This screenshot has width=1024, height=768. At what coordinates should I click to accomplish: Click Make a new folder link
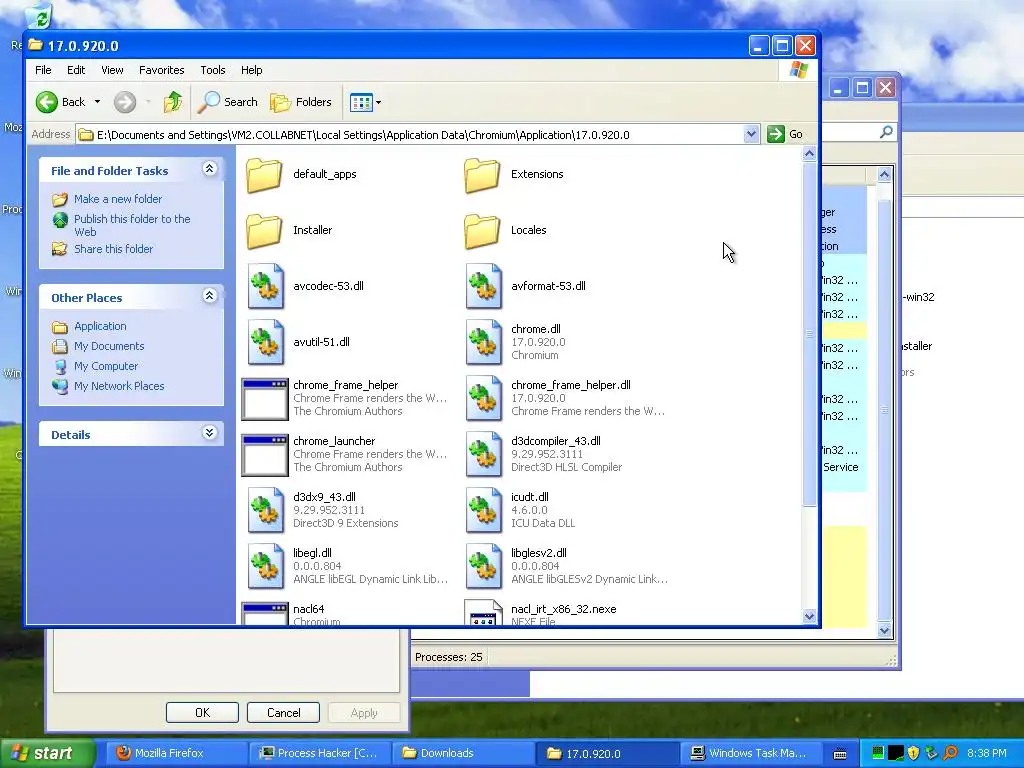coord(118,199)
